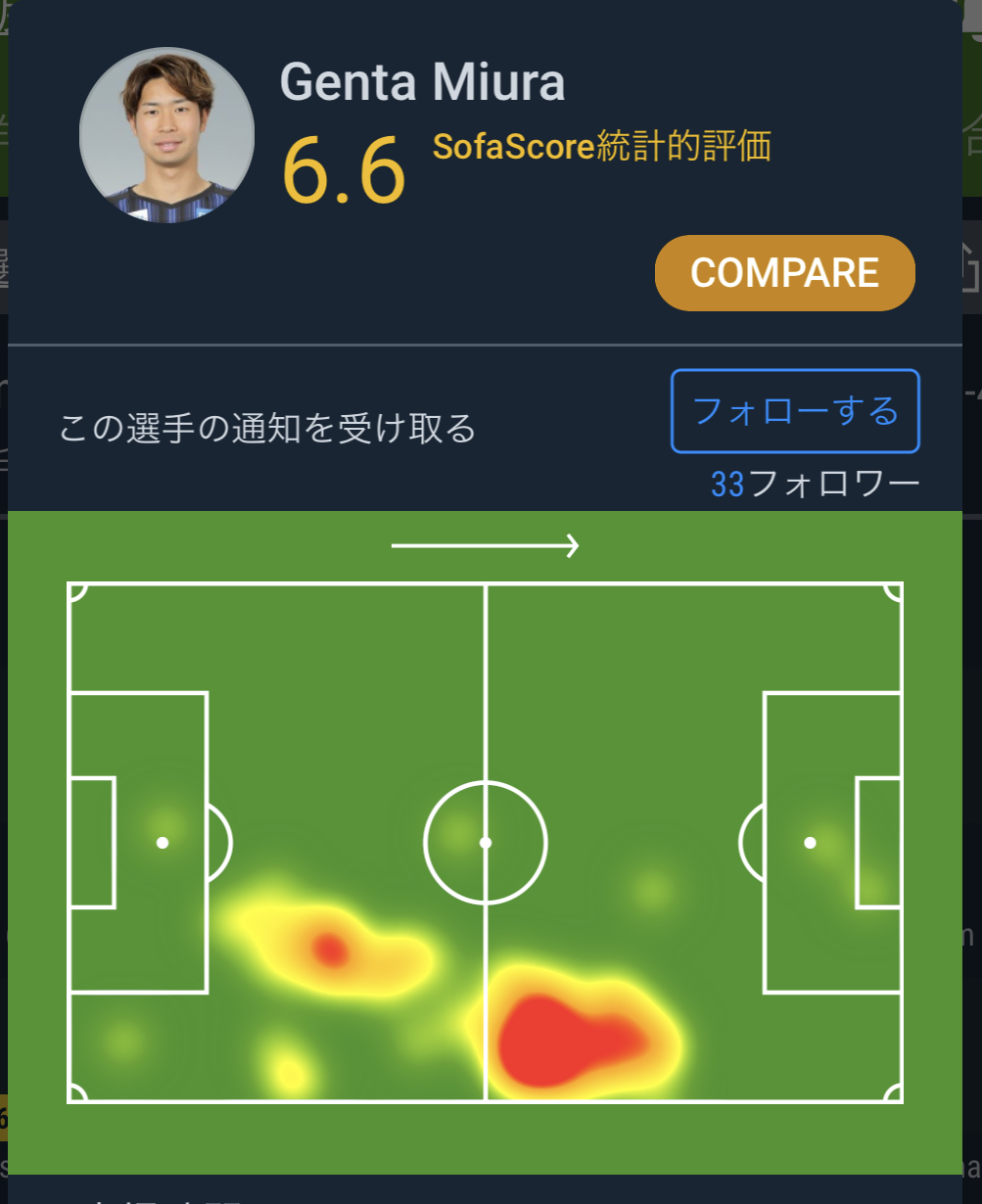This screenshot has height=1204, width=982.
Task: Click inside the right six-yard box
Action: point(878,842)
